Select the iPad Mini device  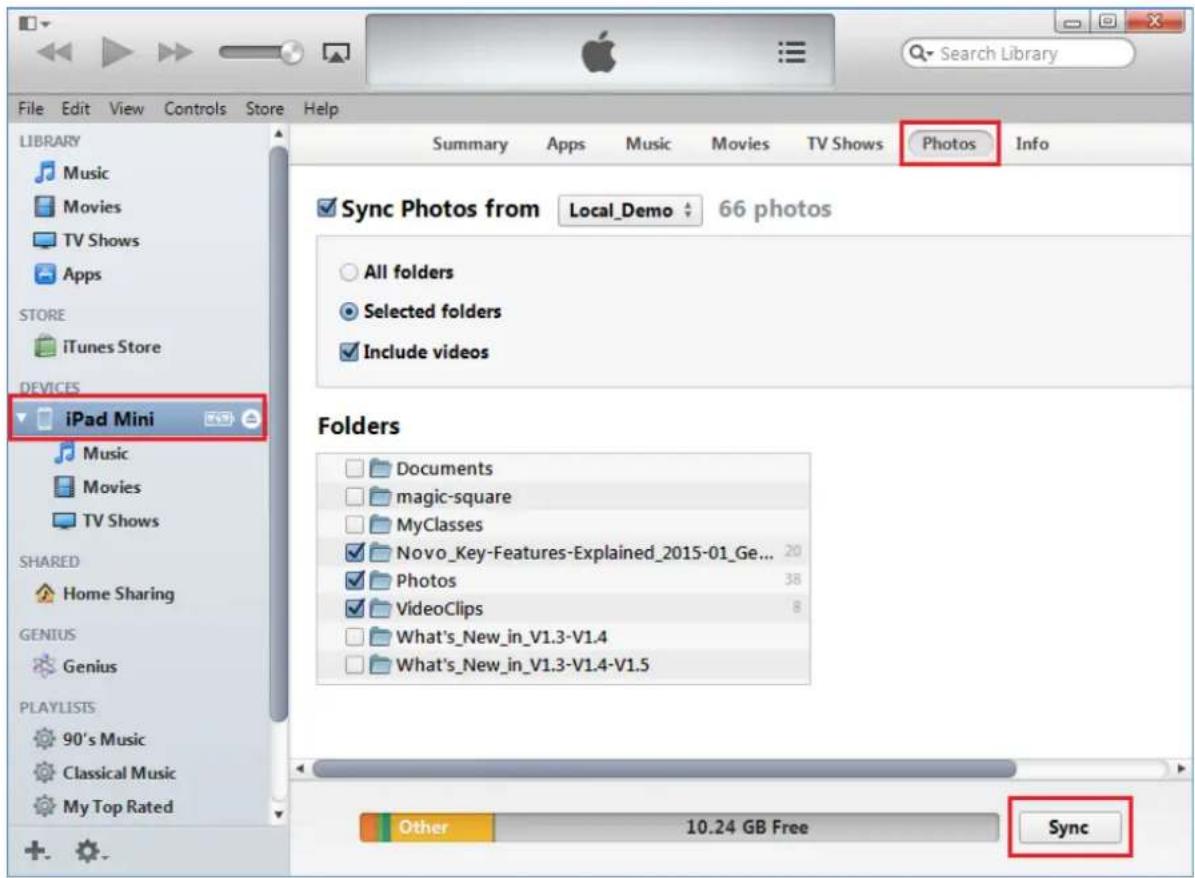(x=138, y=418)
